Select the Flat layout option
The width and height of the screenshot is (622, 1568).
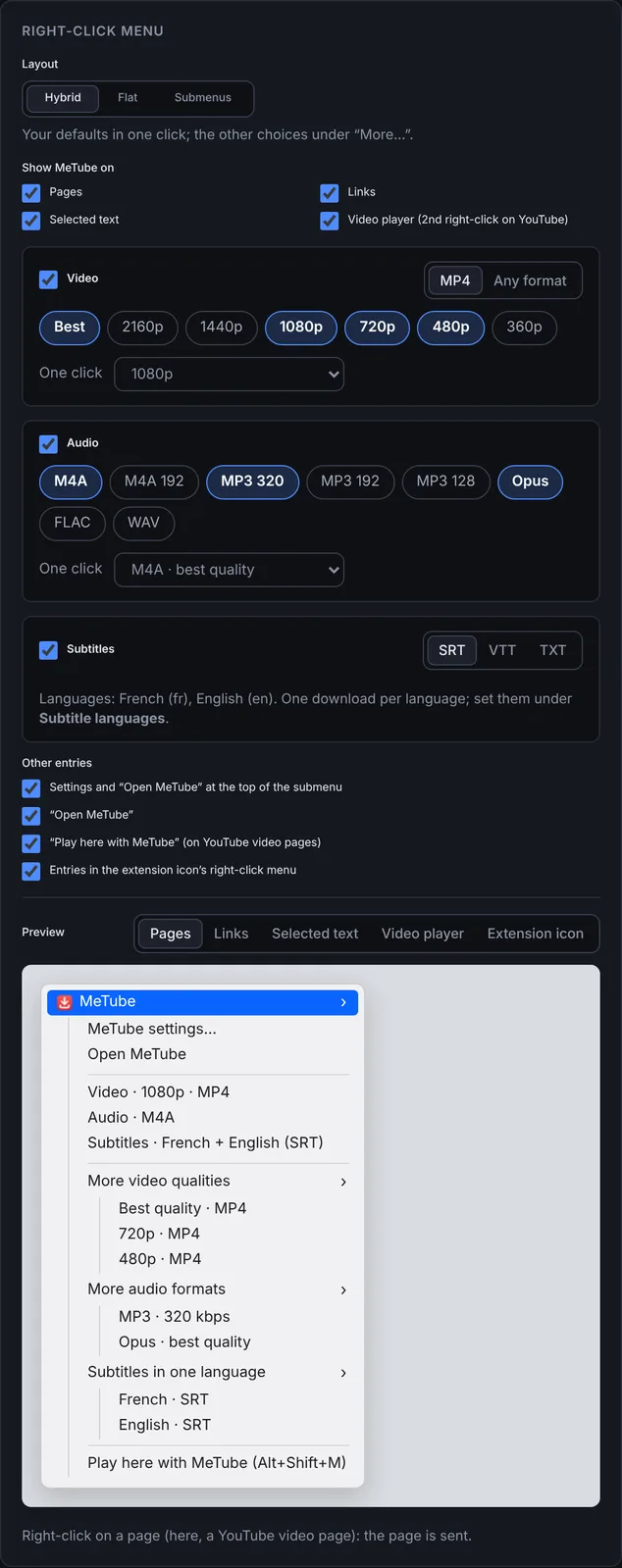(x=128, y=98)
